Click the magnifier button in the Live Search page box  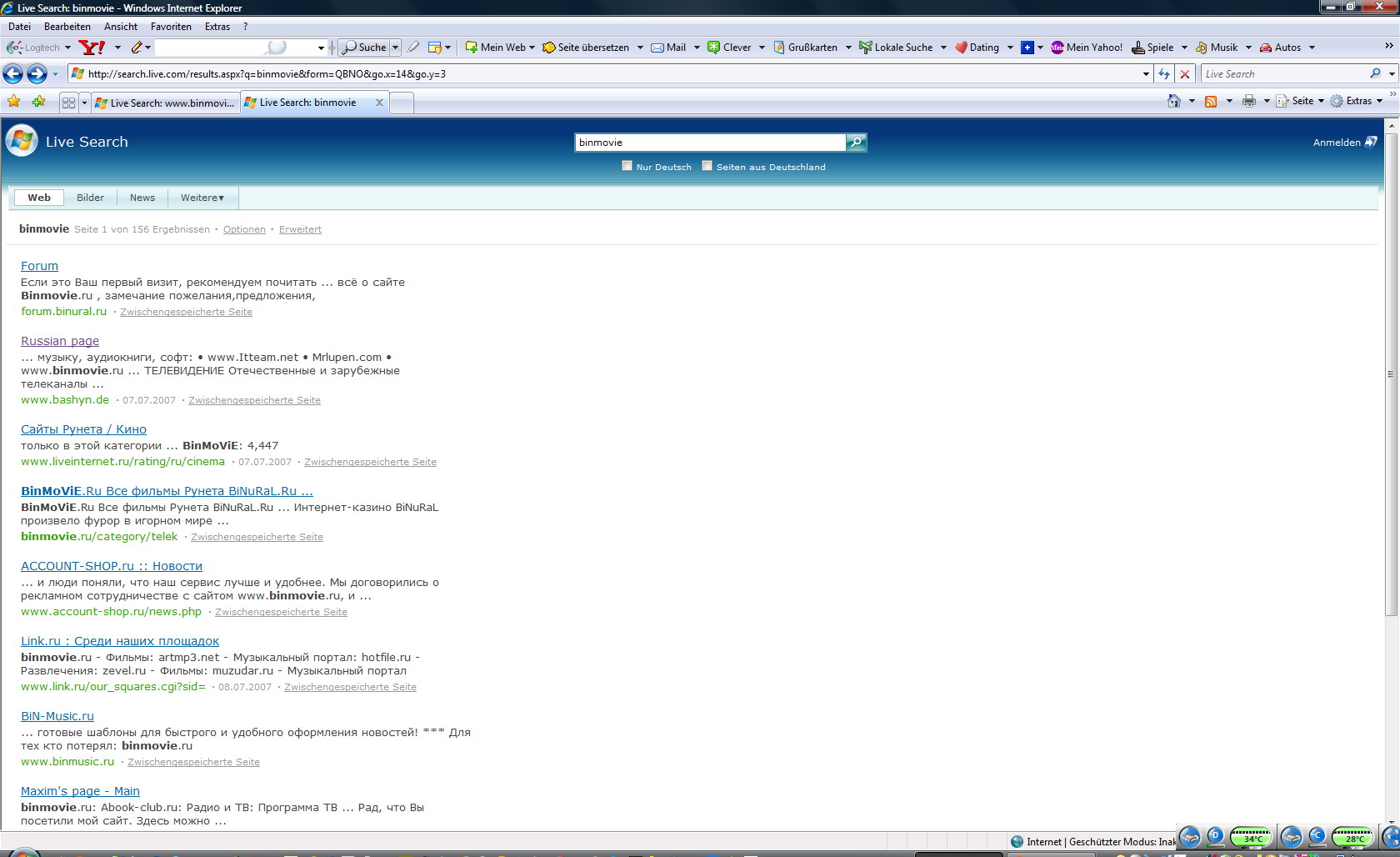click(x=856, y=143)
